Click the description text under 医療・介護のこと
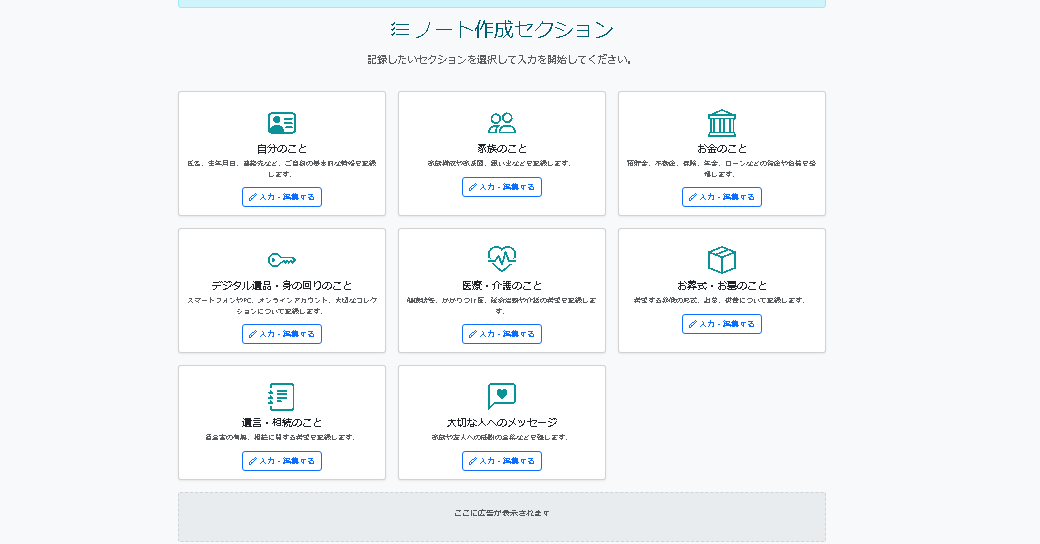Image resolution: width=1040 pixels, height=544 pixels. pyautogui.click(x=502, y=305)
